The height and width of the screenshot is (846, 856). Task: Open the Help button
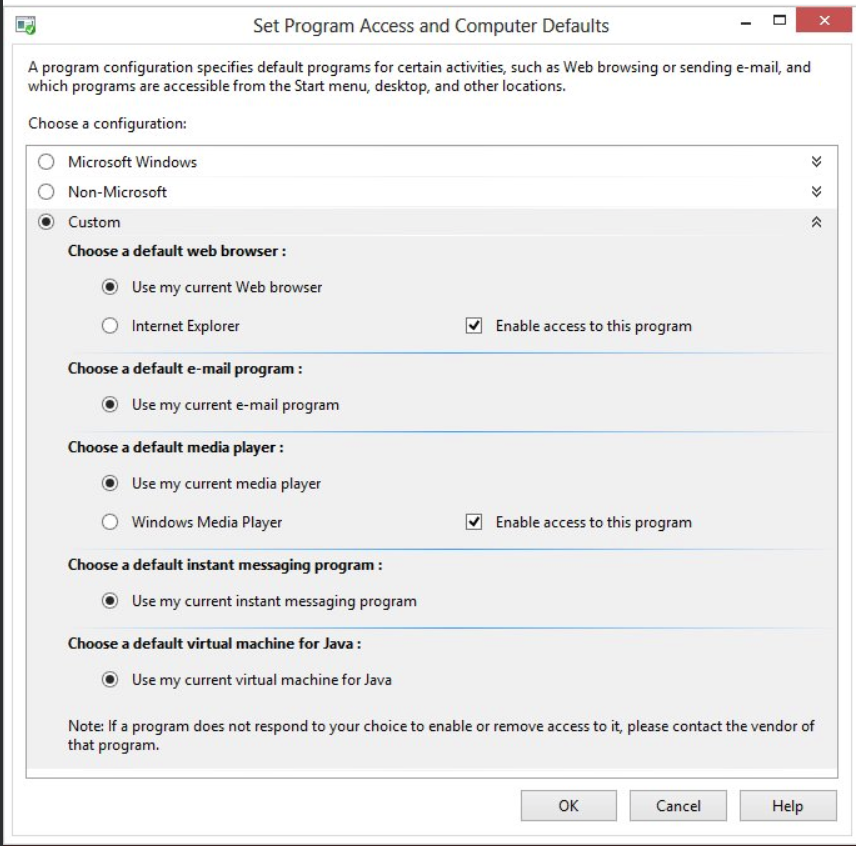(788, 806)
